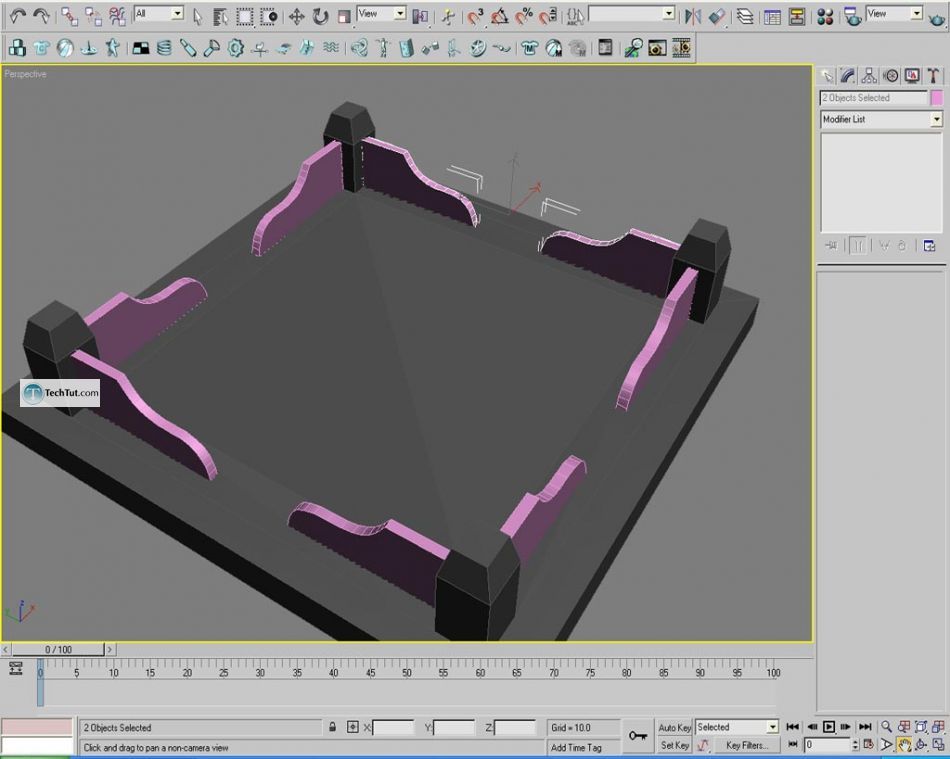
Task: Switch to the Motion panel tab
Action: pos(890,76)
